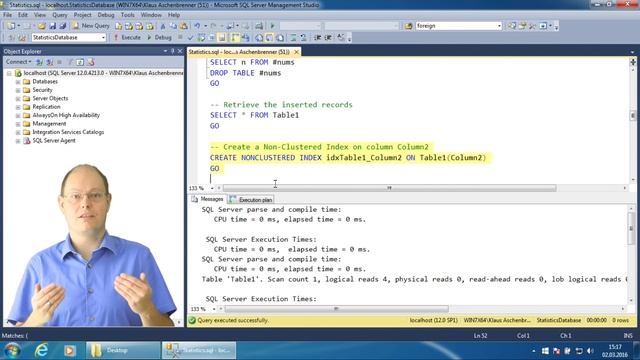
Task: Expand the Server Objects folder
Action: tap(18, 99)
